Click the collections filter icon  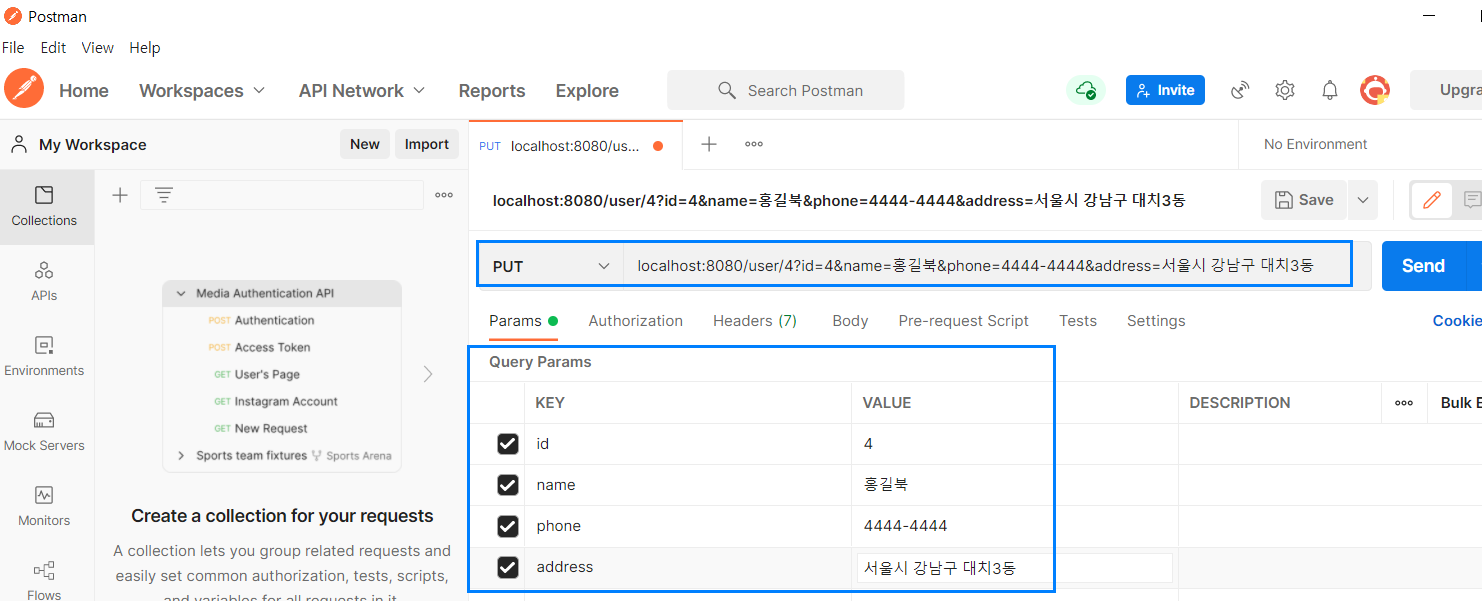coord(164,195)
